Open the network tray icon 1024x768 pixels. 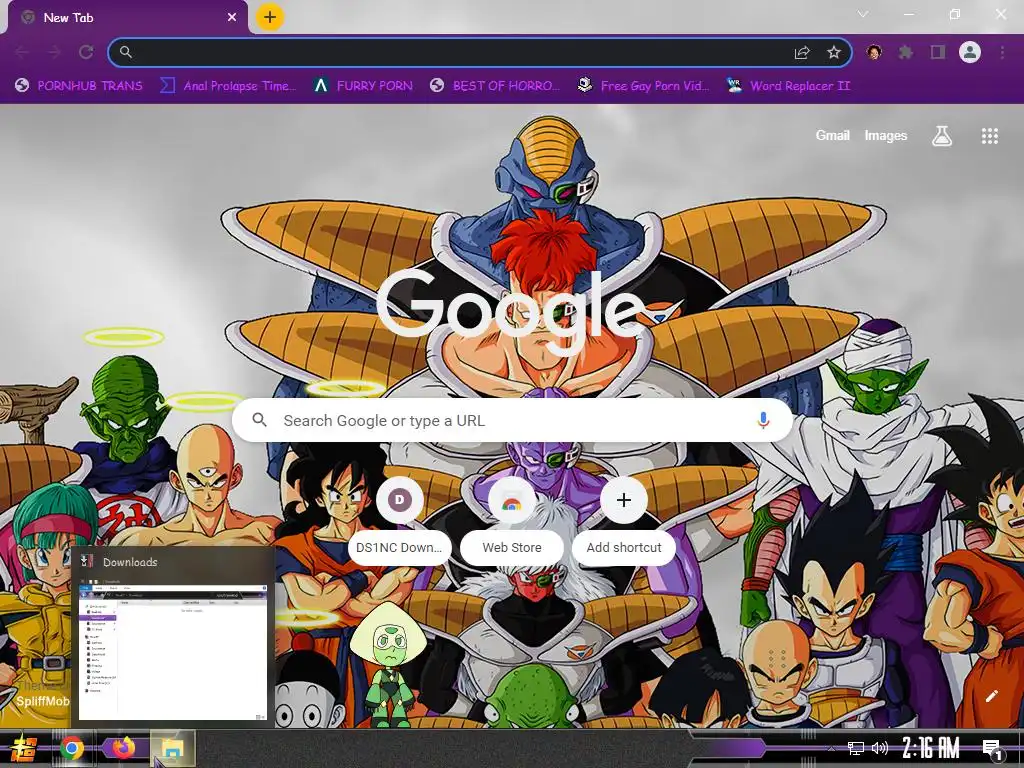[x=856, y=748]
